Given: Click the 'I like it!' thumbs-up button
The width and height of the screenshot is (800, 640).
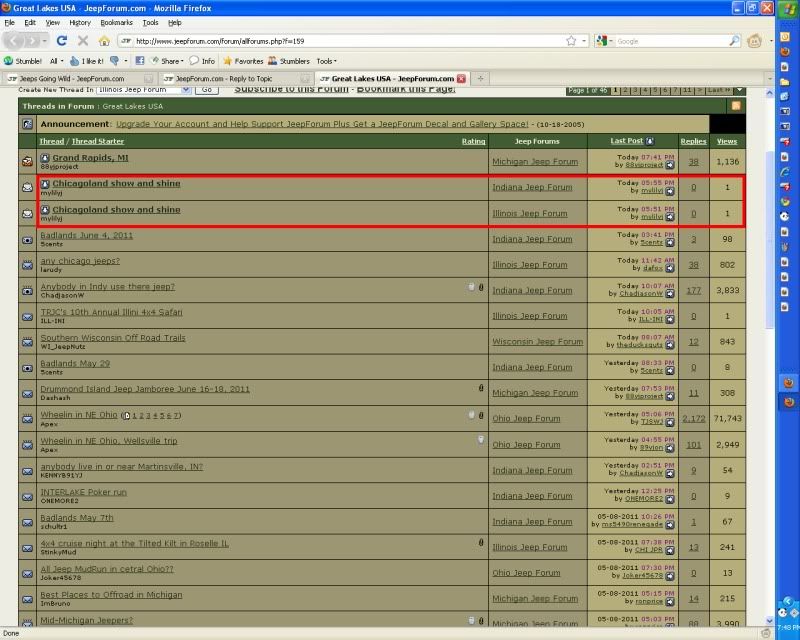Looking at the screenshot, I should [87, 61].
